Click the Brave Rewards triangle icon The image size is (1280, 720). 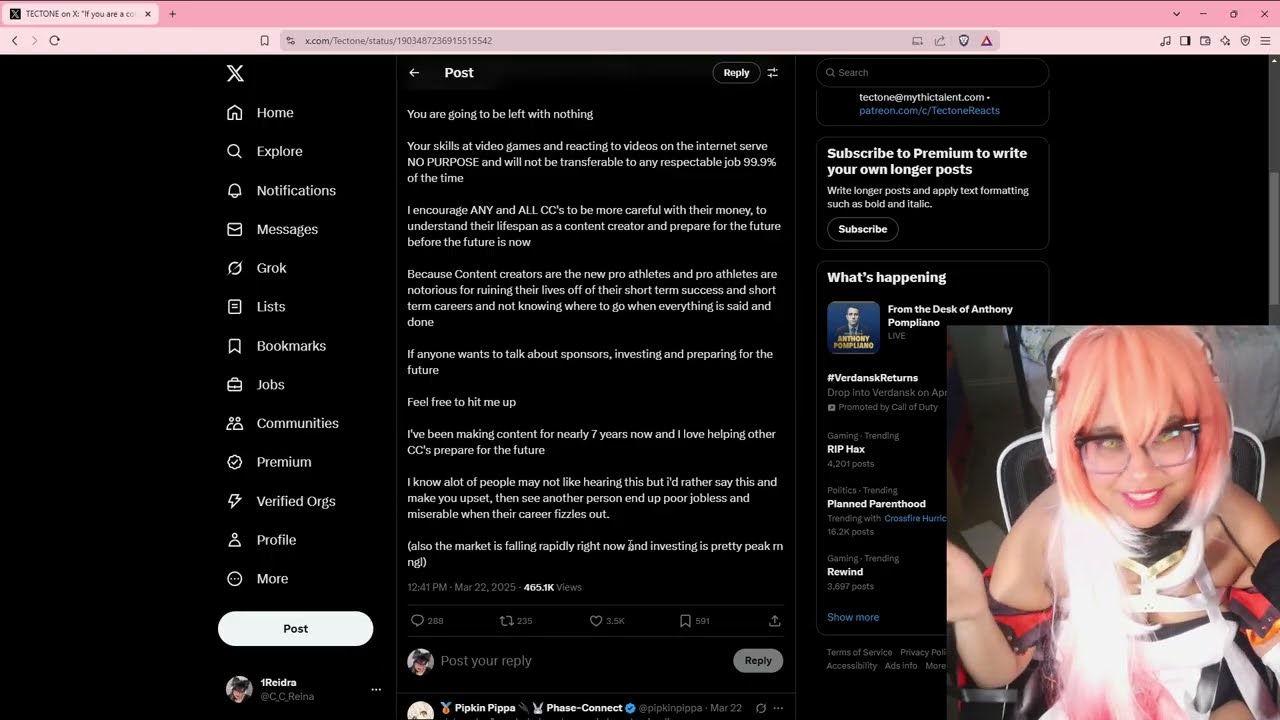coord(986,41)
